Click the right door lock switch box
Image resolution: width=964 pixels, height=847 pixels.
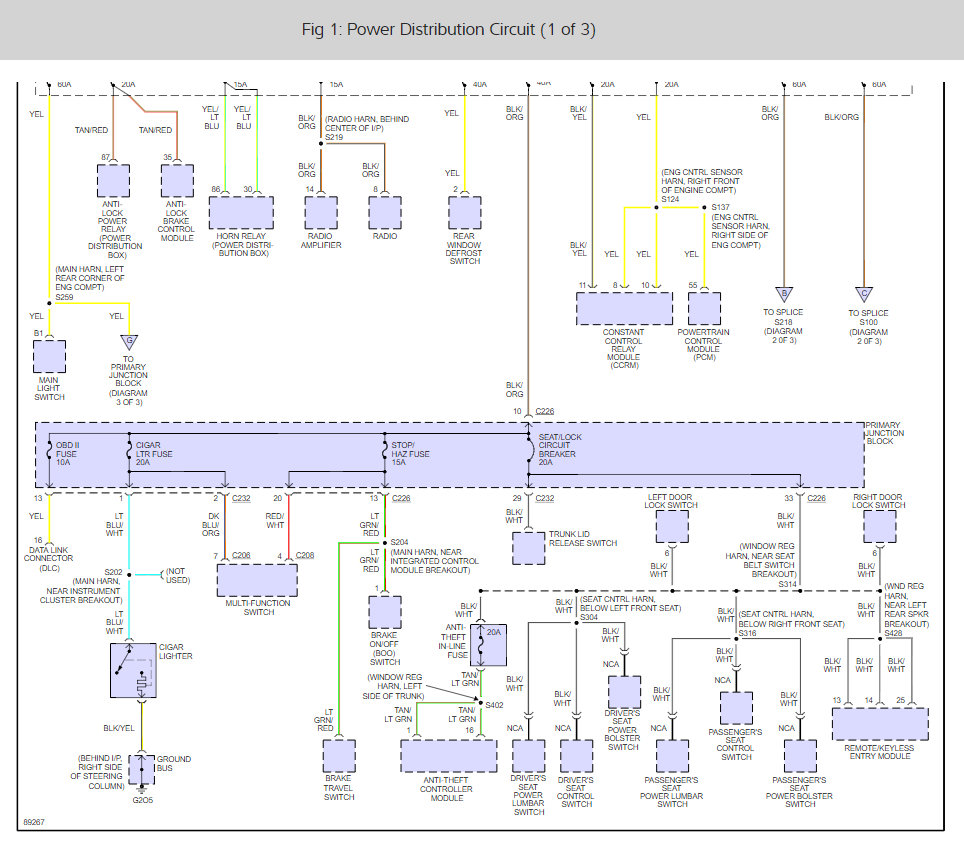(880, 527)
